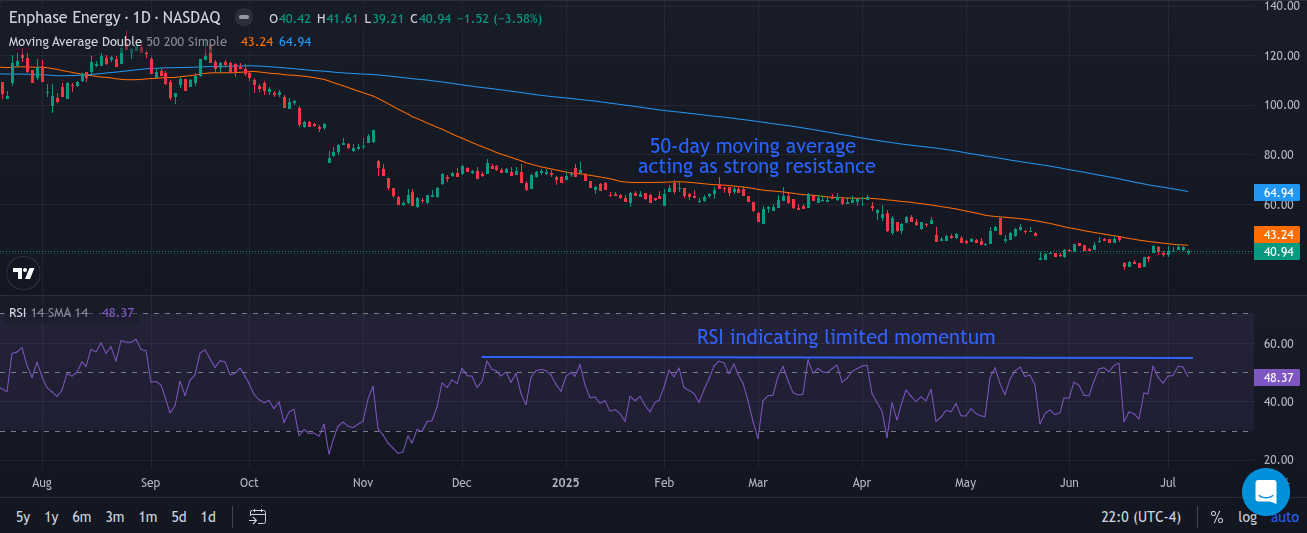Select the 'RSI indicating limited momentum' annotation
Image resolution: width=1307 pixels, height=533 pixels.
click(x=846, y=337)
